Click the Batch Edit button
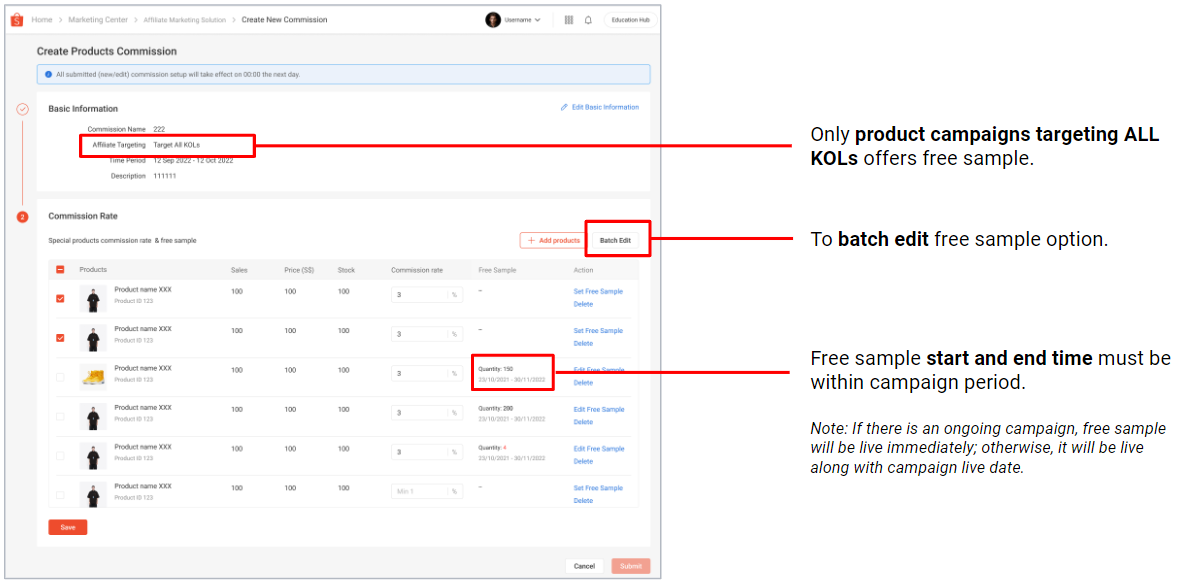This screenshot has height=586, width=1184. tap(617, 239)
